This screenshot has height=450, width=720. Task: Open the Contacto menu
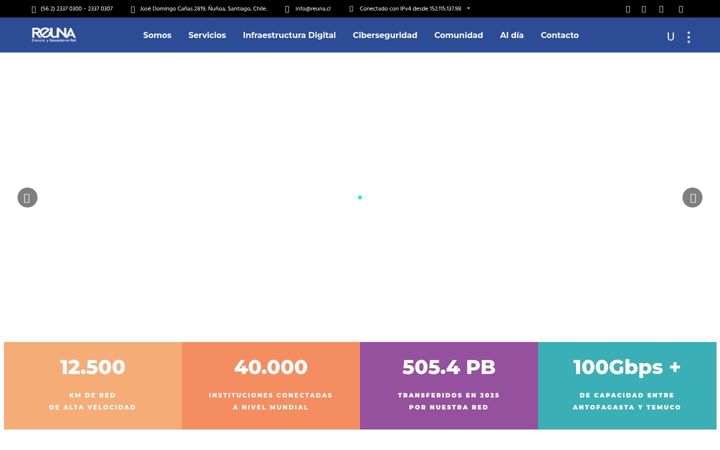pyautogui.click(x=560, y=35)
